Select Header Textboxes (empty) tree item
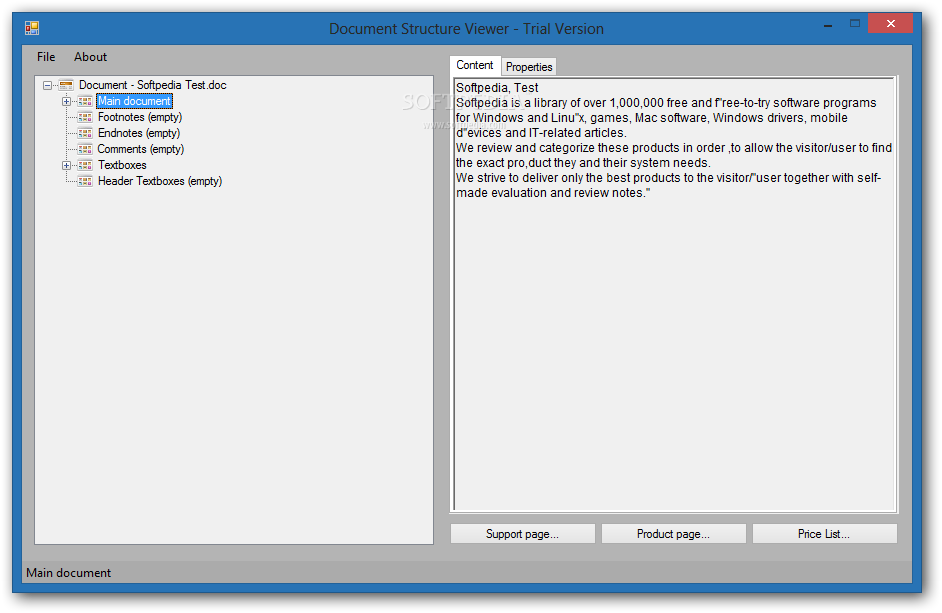This screenshot has height=613, width=942. [160, 181]
